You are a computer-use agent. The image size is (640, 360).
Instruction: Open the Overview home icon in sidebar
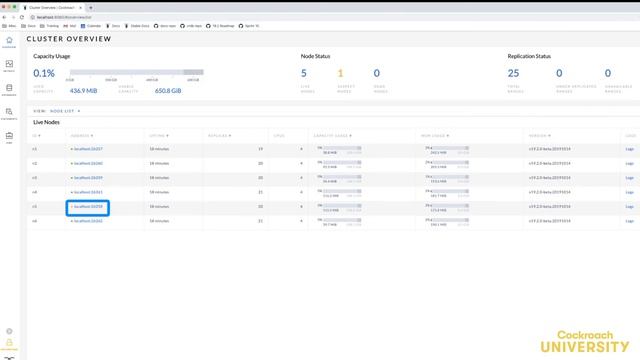9,40
